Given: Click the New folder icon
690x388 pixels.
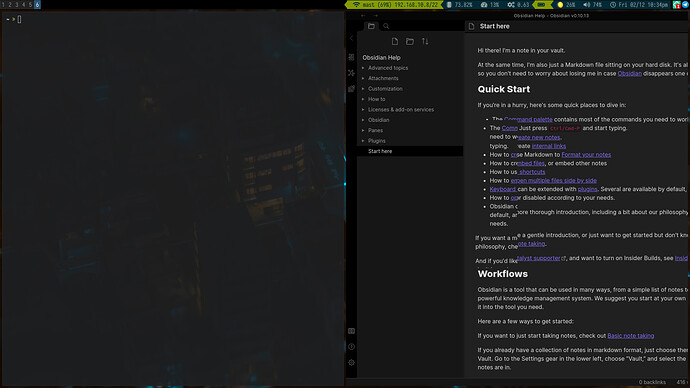Looking at the screenshot, I should (410, 41).
